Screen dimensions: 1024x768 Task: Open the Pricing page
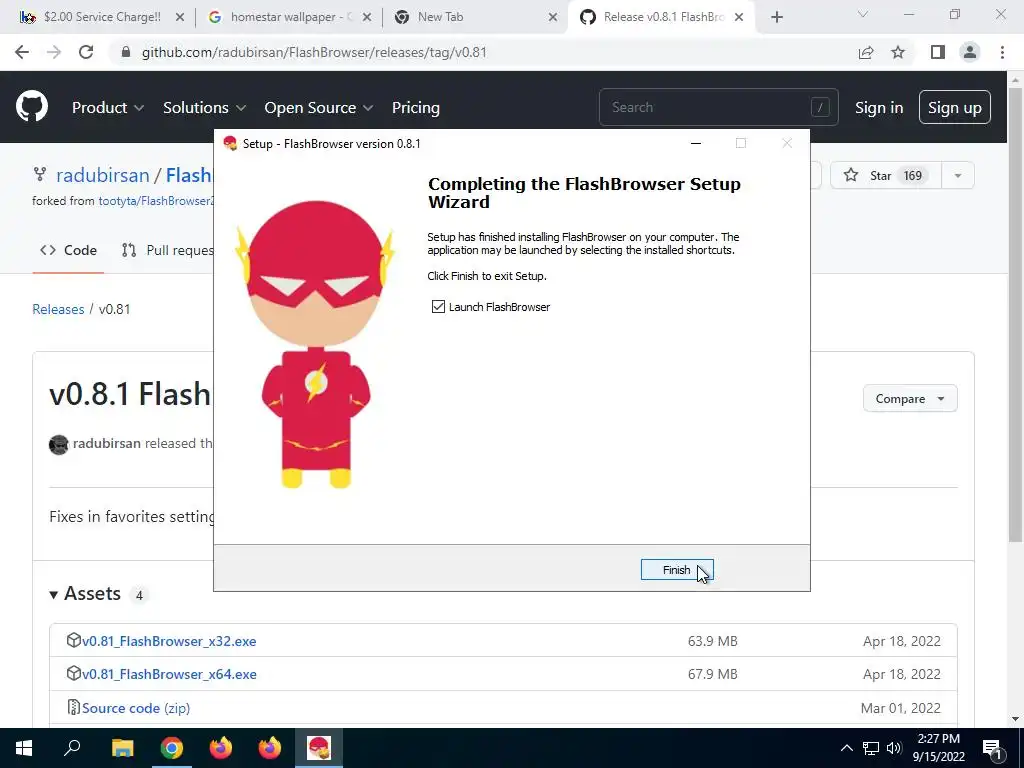coord(415,108)
